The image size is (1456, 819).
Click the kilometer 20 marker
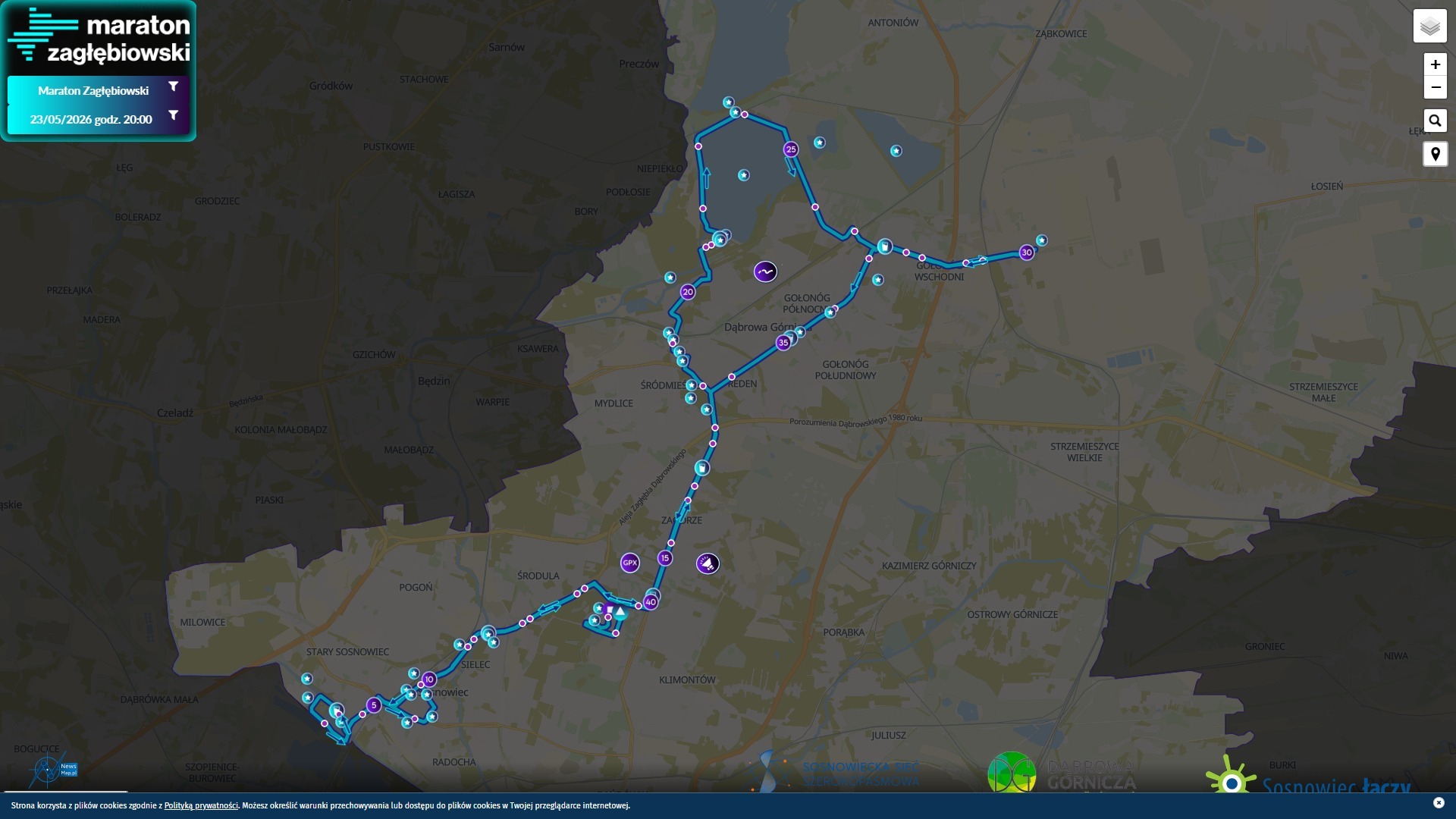point(688,292)
